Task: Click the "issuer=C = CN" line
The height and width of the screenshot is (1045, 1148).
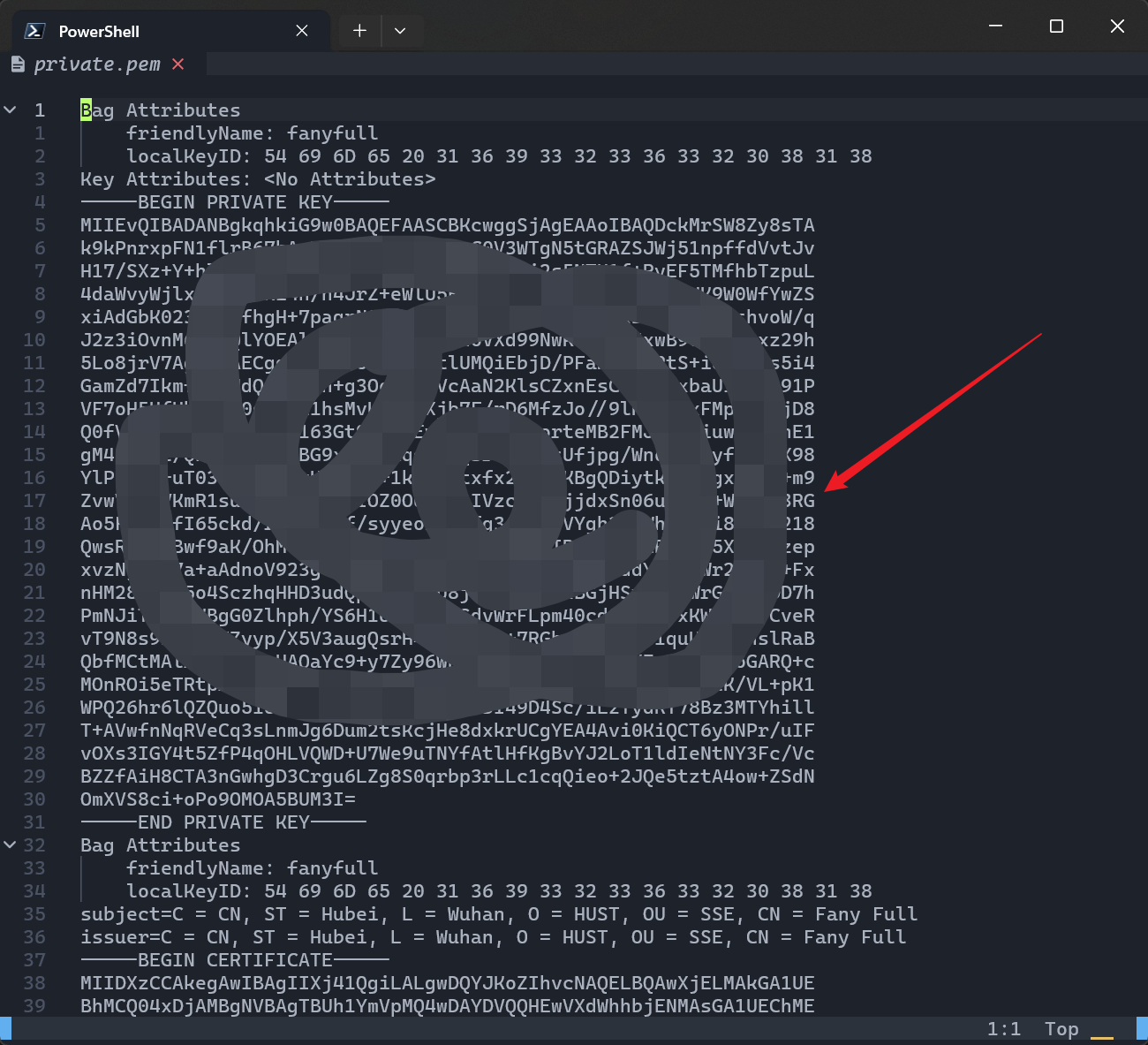Action: click(x=493, y=937)
